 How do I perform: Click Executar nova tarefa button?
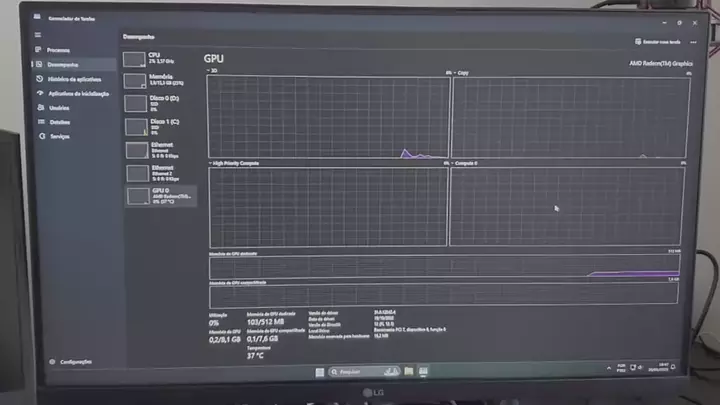click(x=659, y=42)
